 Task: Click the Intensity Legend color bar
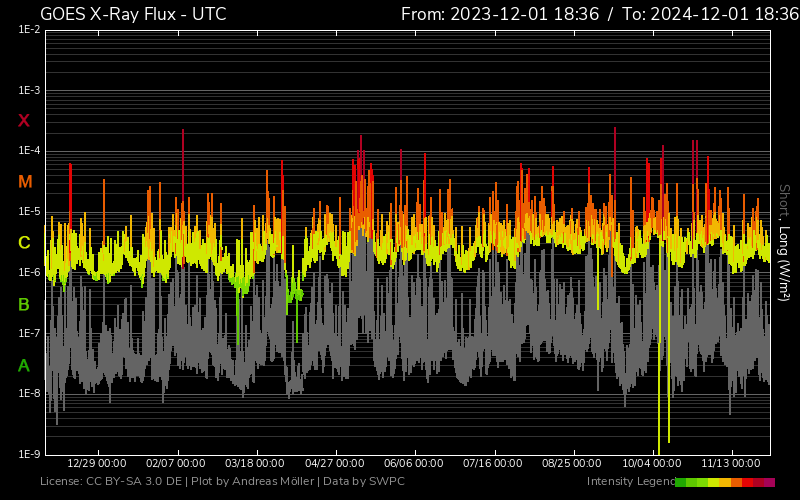click(724, 482)
